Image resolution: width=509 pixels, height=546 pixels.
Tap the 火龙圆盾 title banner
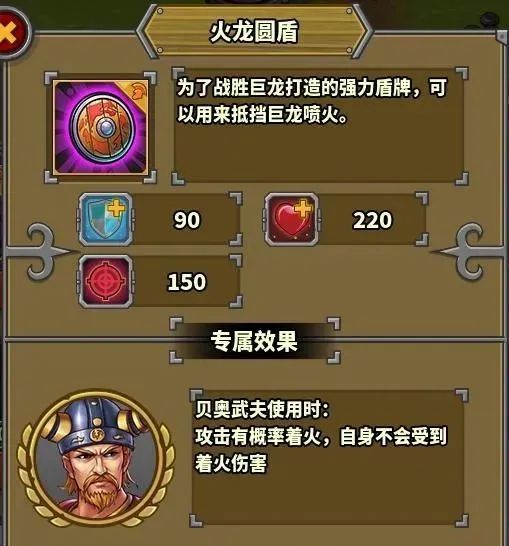pyautogui.click(x=254, y=32)
